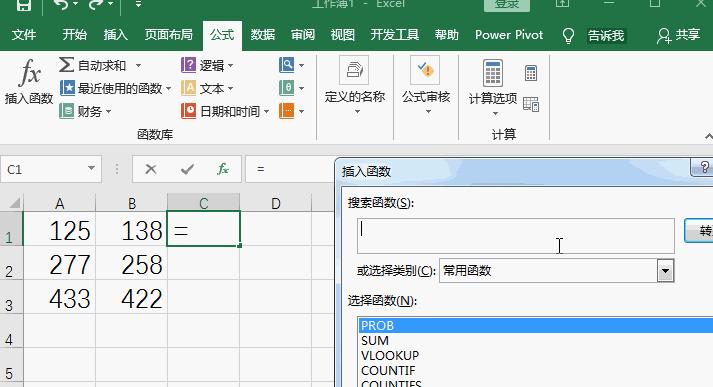The image size is (713, 387).
Task: Expand the Date and Time dropdown arrow
Action: [266, 111]
